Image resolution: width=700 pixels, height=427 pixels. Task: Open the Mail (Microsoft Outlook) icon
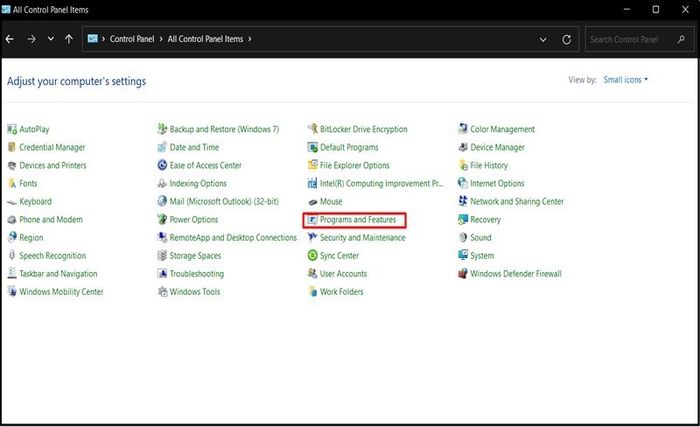point(162,201)
